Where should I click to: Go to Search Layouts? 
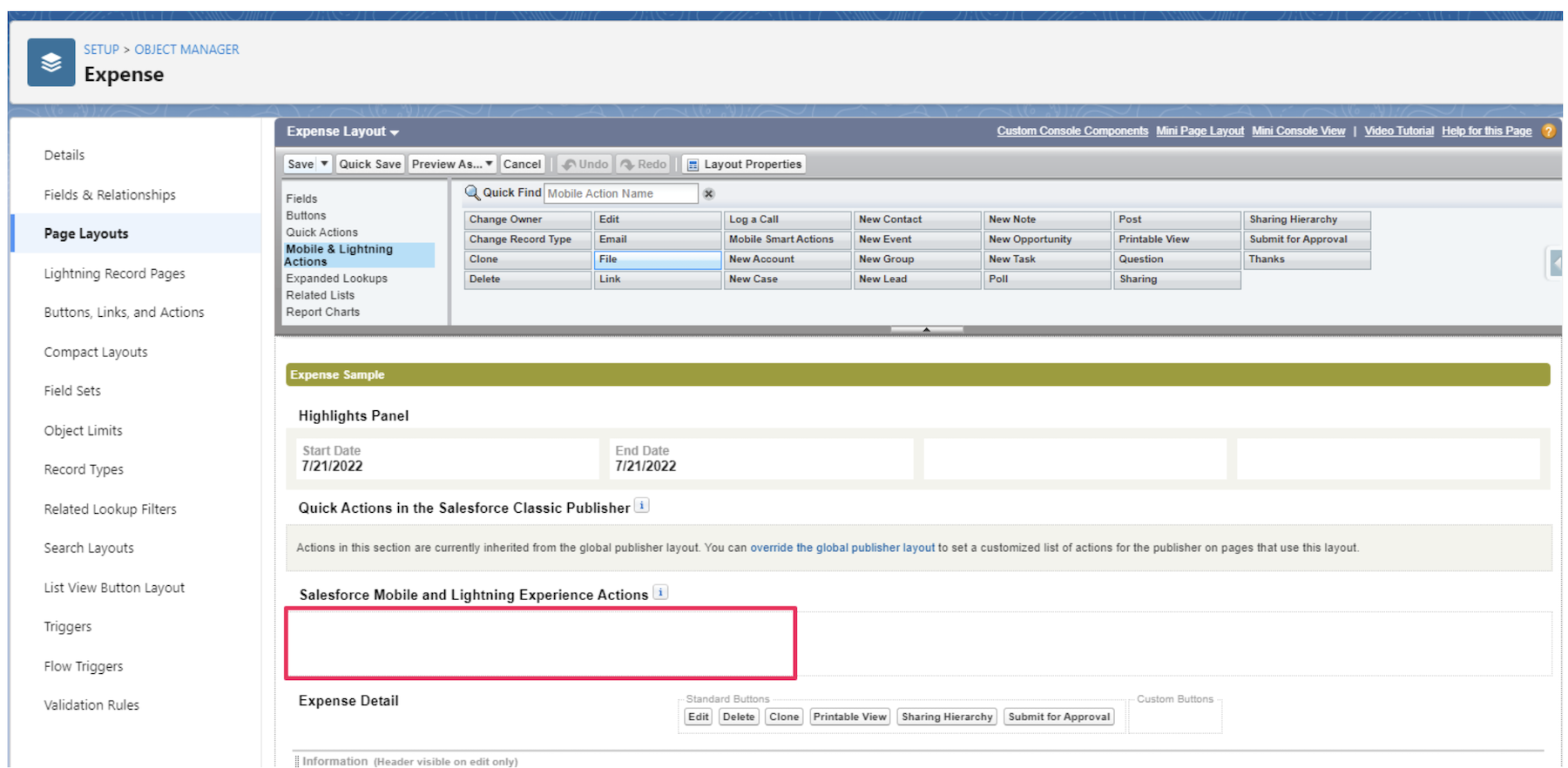[89, 548]
